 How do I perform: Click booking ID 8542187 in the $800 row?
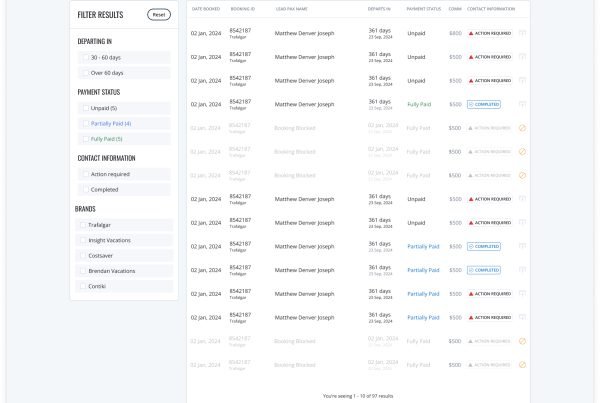click(240, 31)
